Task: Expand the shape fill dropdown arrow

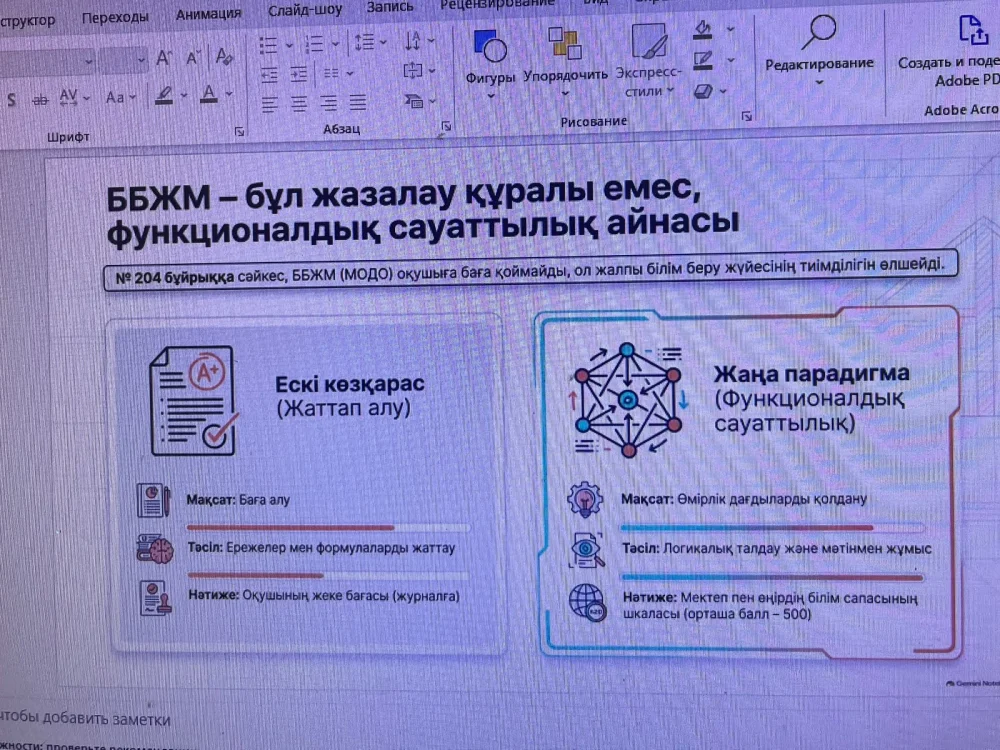Action: tap(730, 29)
